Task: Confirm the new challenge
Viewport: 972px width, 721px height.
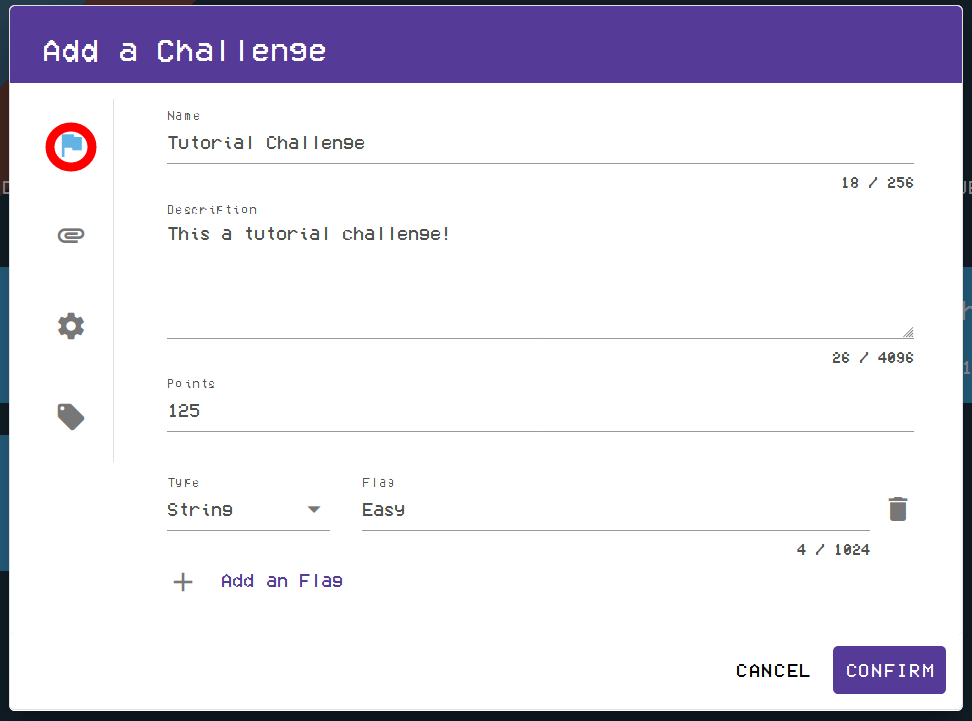Action: pos(889,671)
